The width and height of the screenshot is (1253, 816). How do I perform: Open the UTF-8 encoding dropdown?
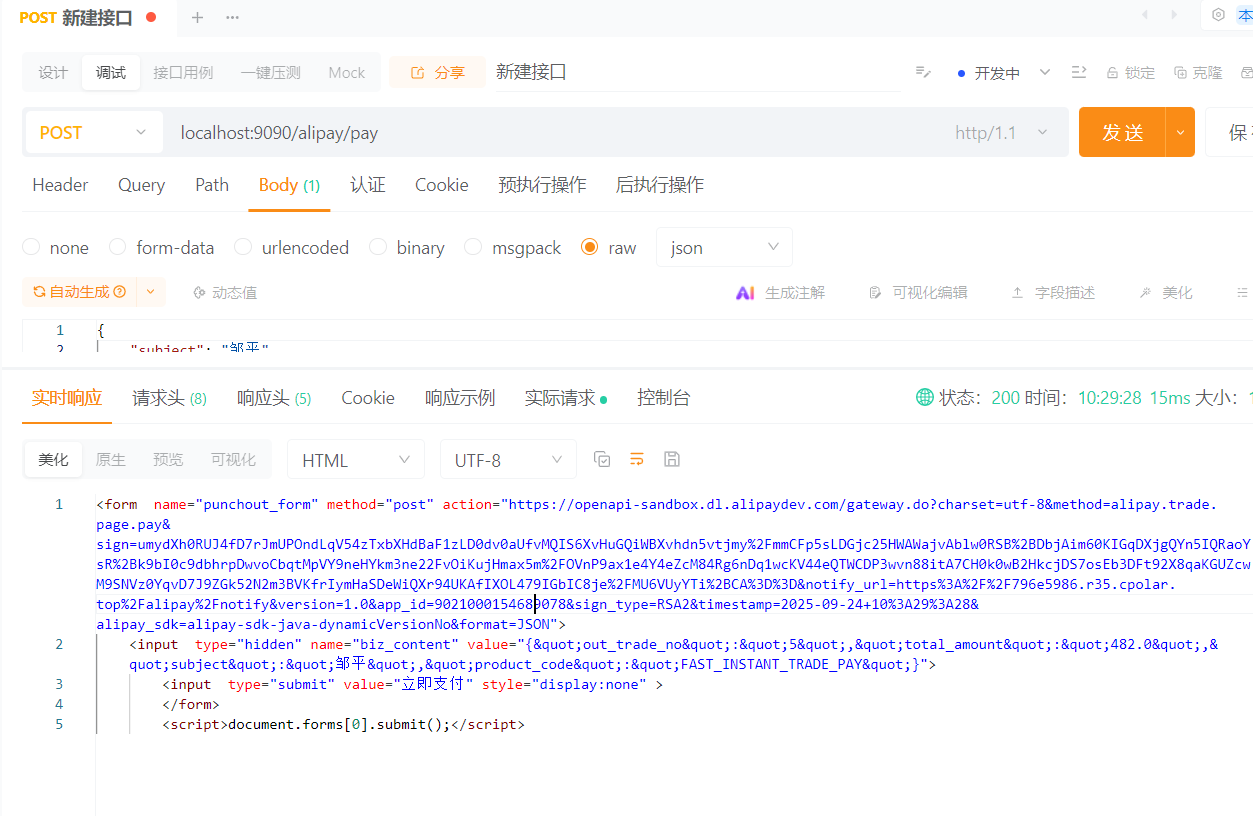click(x=508, y=460)
